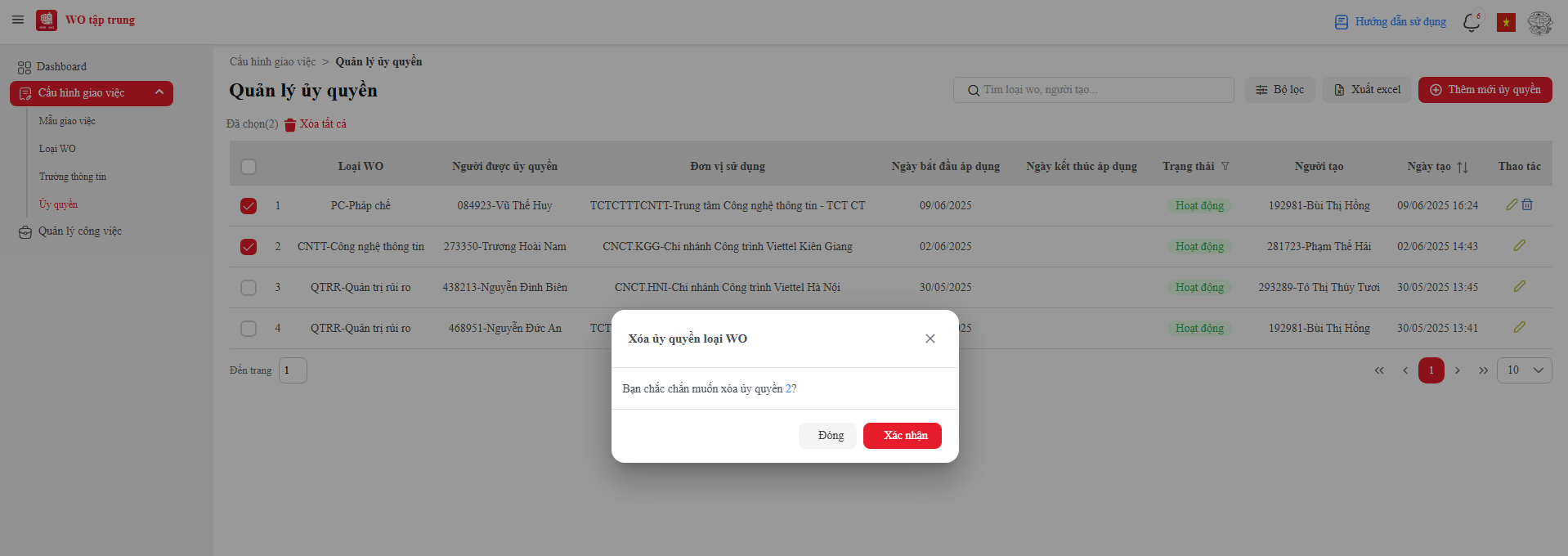
Task: Filter by the Trạng thái column funnel icon
Action: click(x=1225, y=166)
